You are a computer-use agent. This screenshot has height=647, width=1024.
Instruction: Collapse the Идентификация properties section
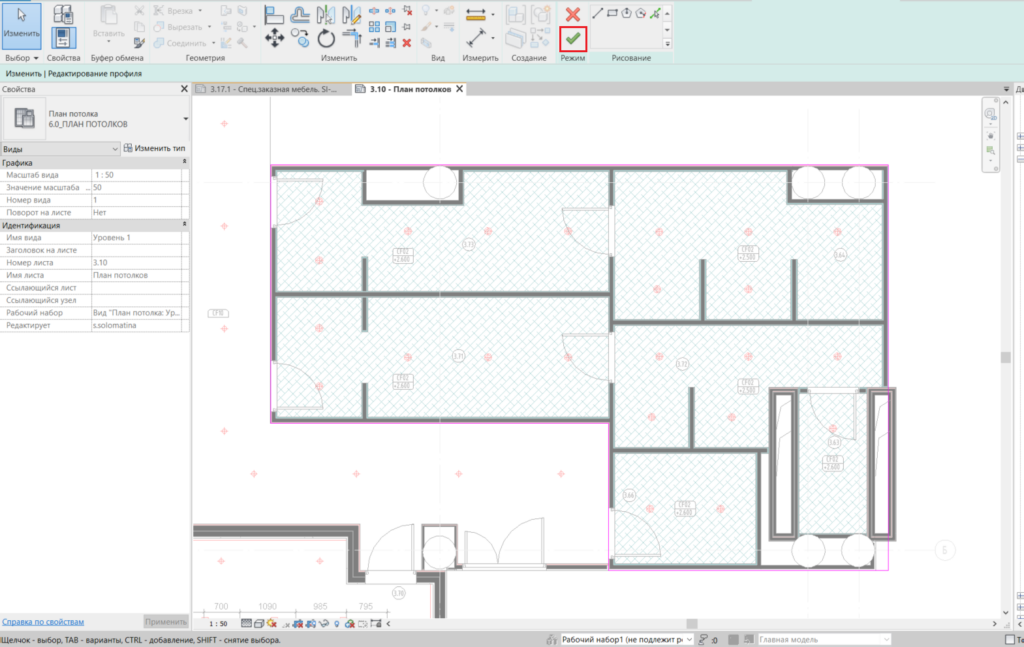tap(184, 226)
